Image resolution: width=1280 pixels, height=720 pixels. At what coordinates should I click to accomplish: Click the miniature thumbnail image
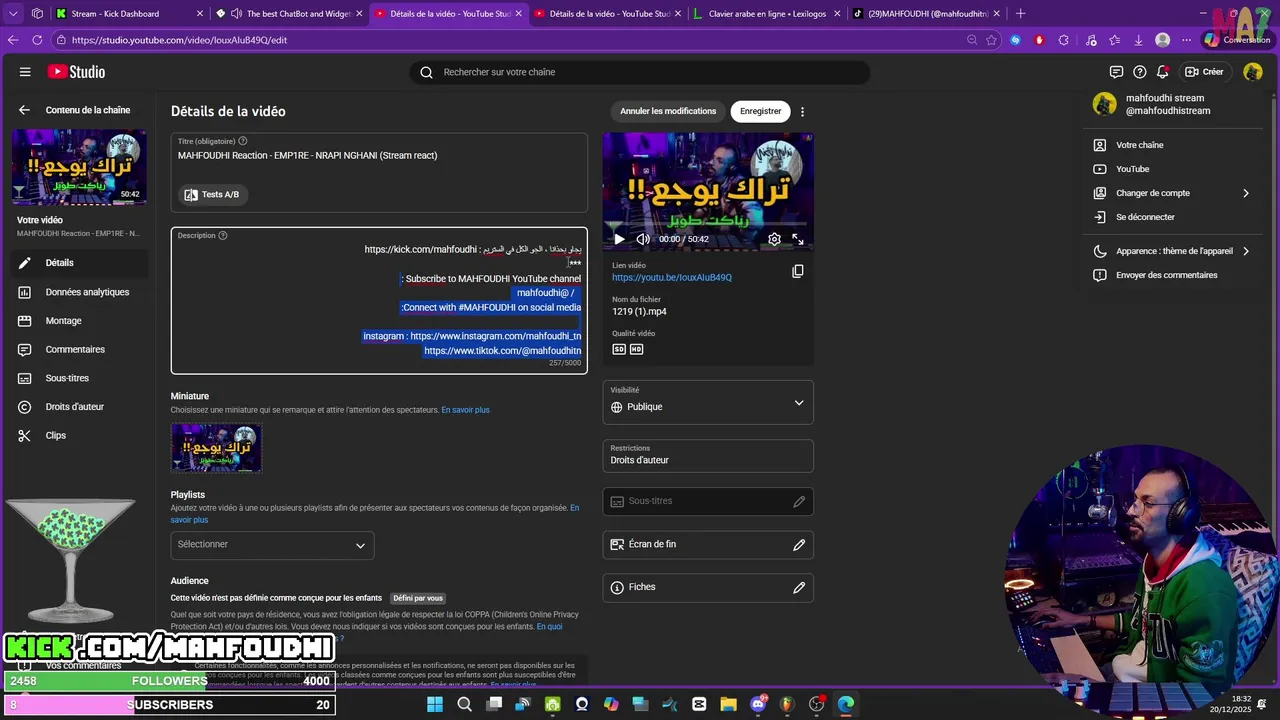pyautogui.click(x=216, y=447)
